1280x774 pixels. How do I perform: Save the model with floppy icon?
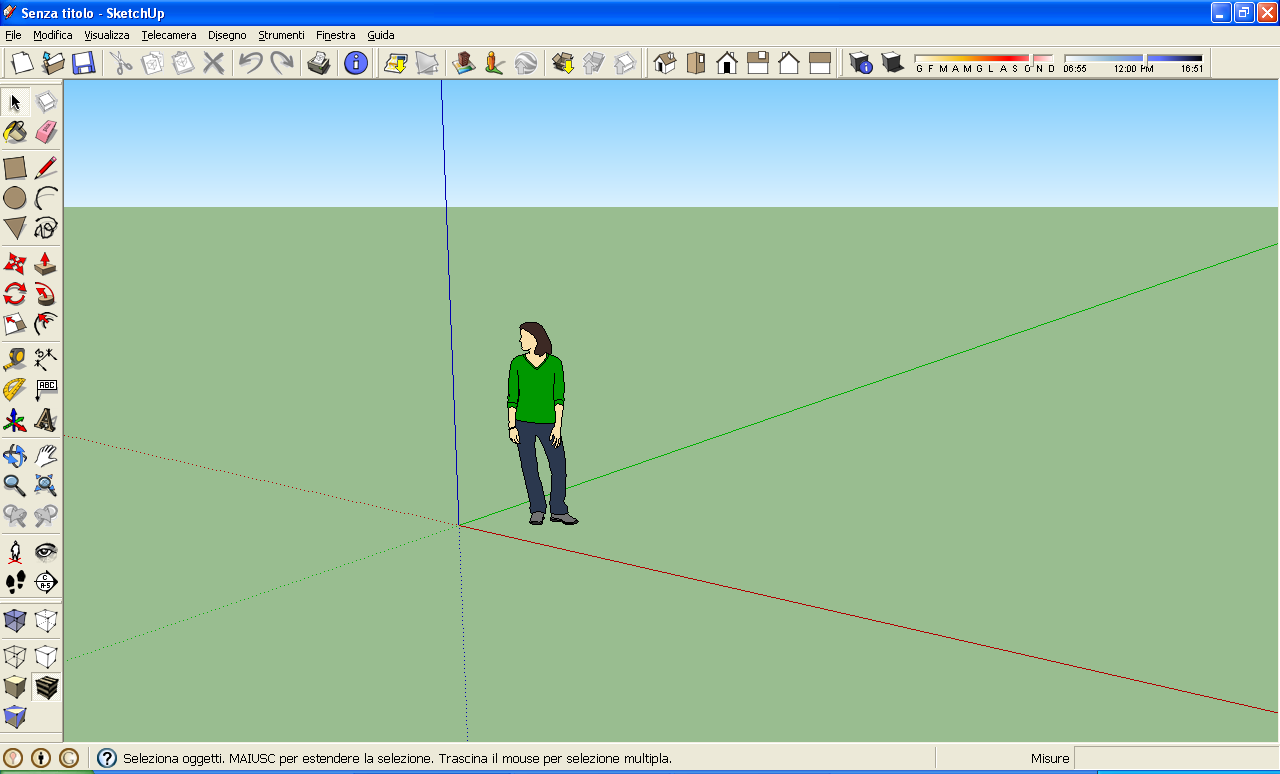coord(83,63)
